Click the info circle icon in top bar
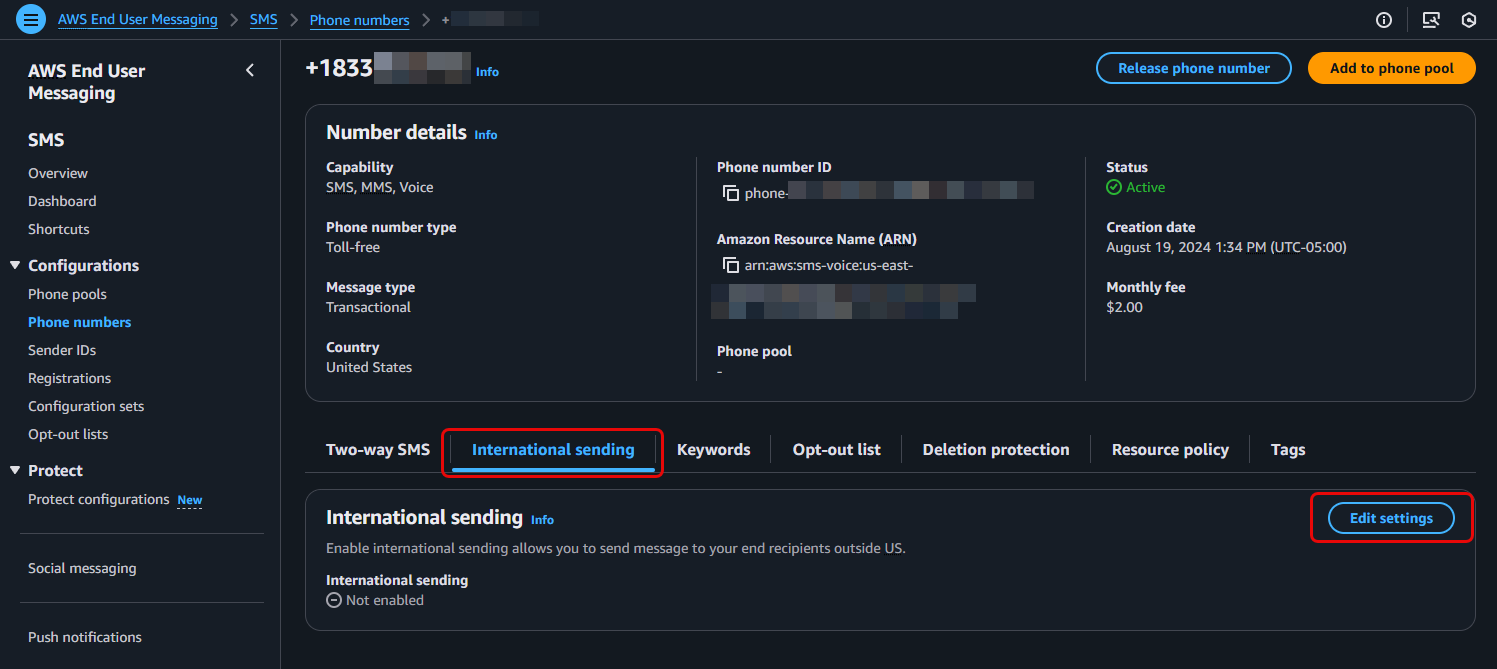The image size is (1497, 669). pos(1384,19)
